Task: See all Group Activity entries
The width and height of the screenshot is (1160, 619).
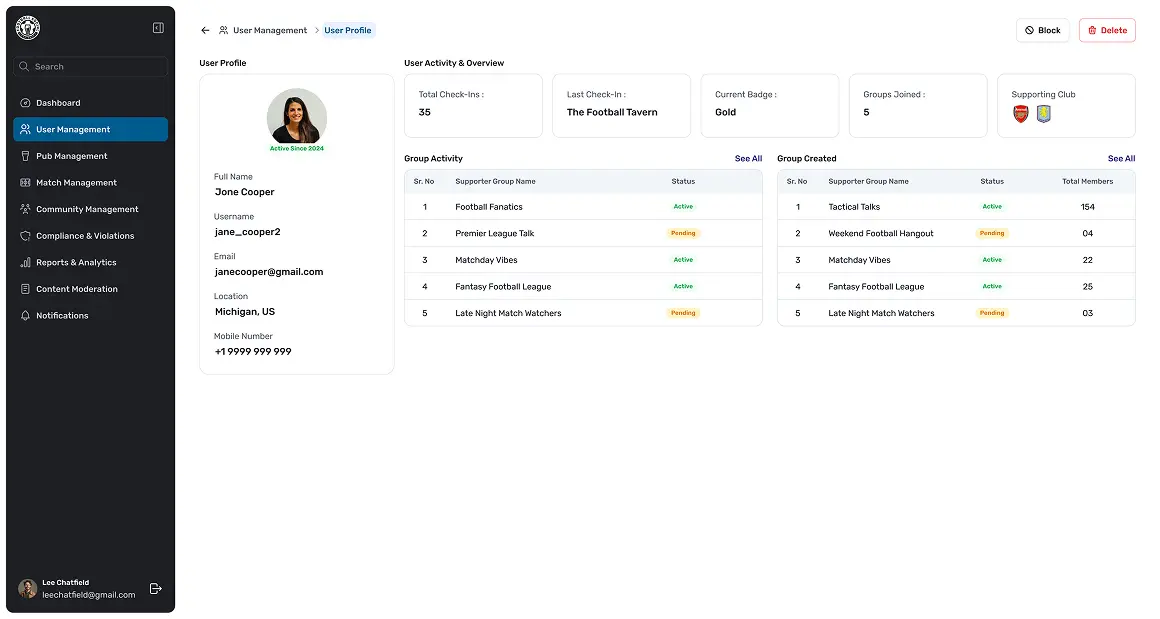Action: coord(748,159)
